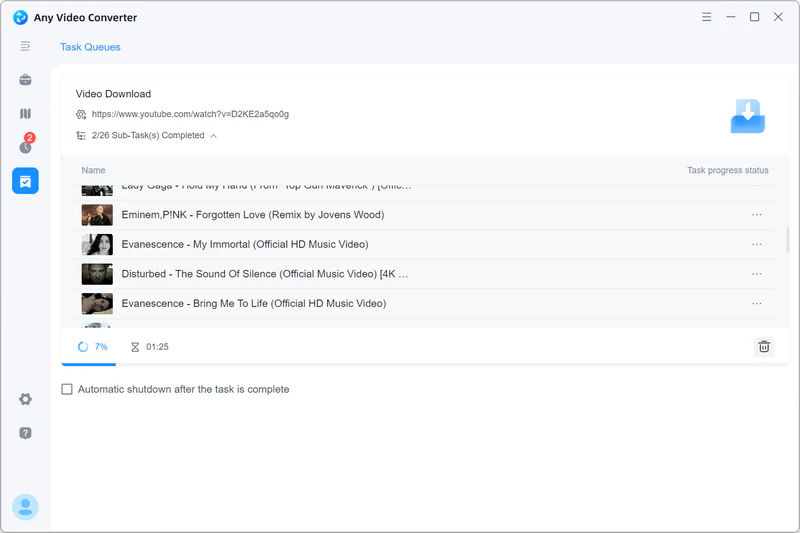This screenshot has height=533, width=800.
Task: Open the settings gear in sidebar
Action: pos(25,399)
